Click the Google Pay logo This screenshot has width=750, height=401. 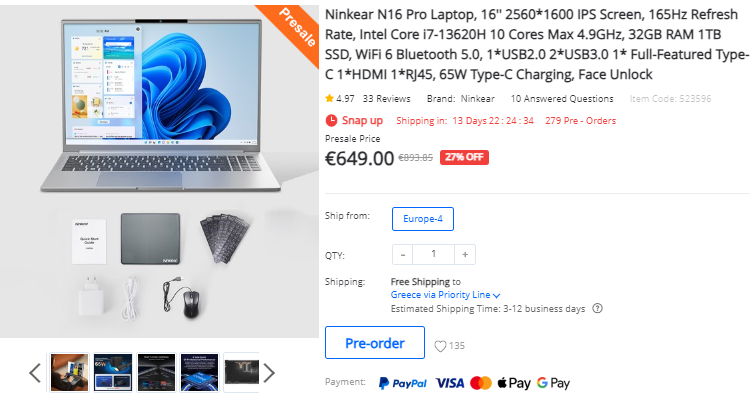(x=553, y=383)
